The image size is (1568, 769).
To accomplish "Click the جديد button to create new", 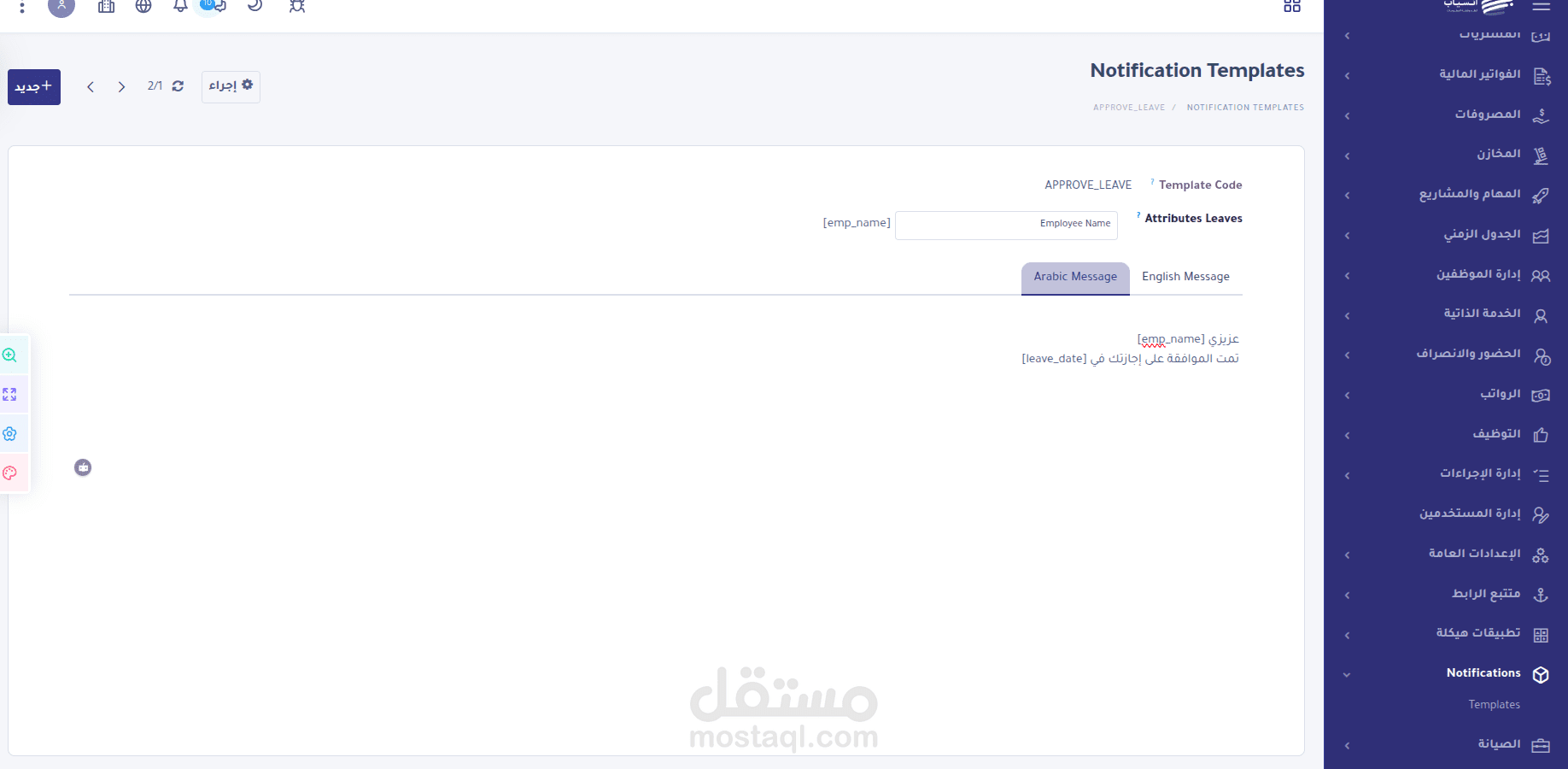I will [33, 86].
